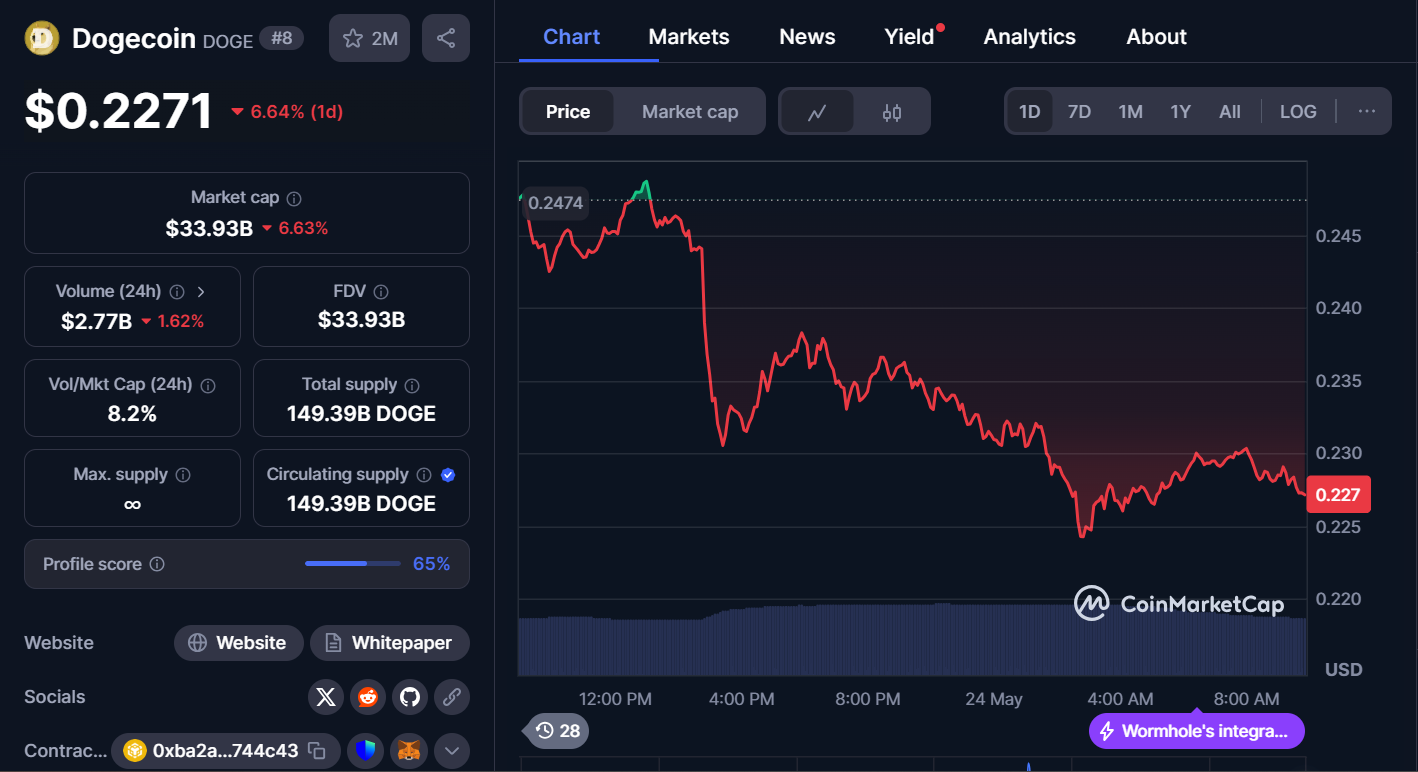The height and width of the screenshot is (772, 1418).
Task: Show FDV info icon
Action: tap(381, 292)
